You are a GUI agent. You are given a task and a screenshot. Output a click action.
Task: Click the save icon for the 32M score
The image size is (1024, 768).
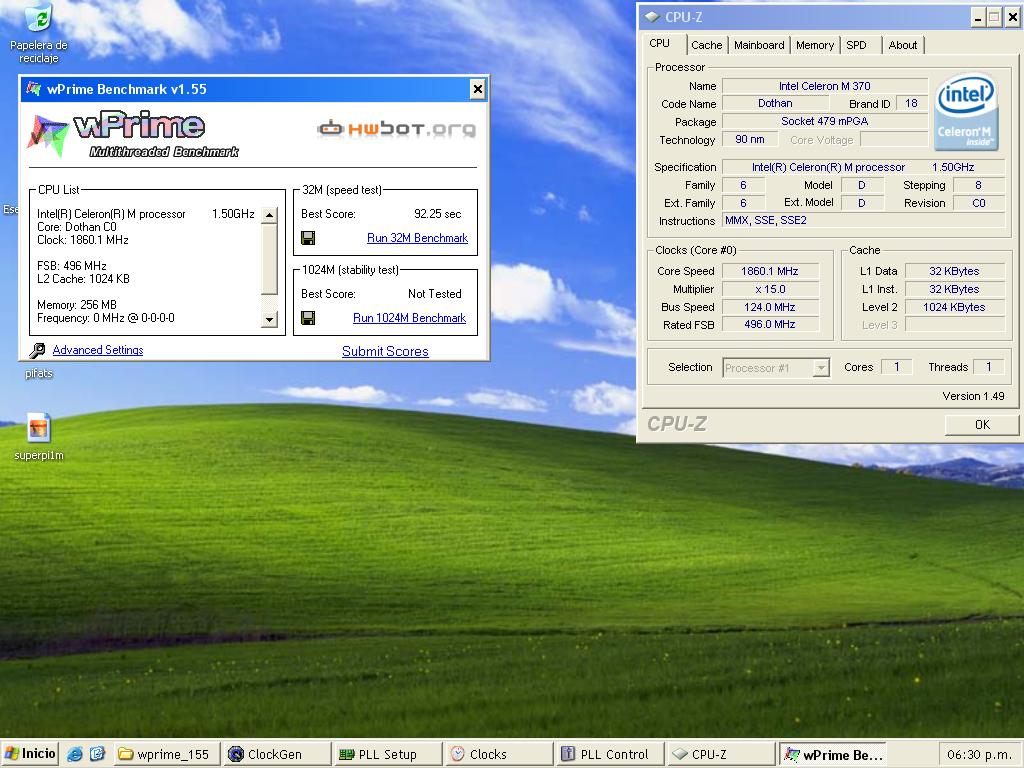click(x=308, y=238)
